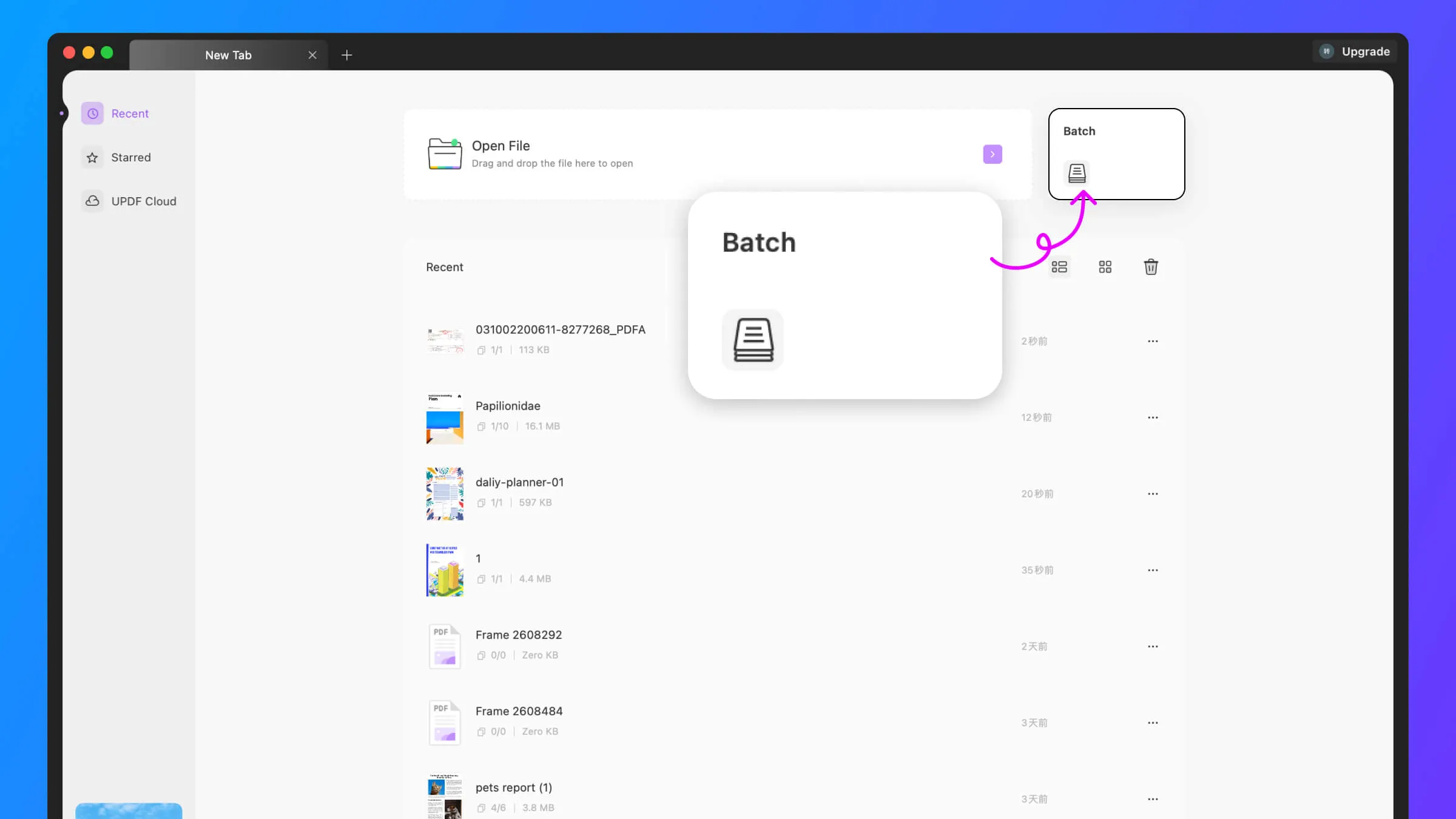Select the second grid layout icon

pyautogui.click(x=1105, y=267)
